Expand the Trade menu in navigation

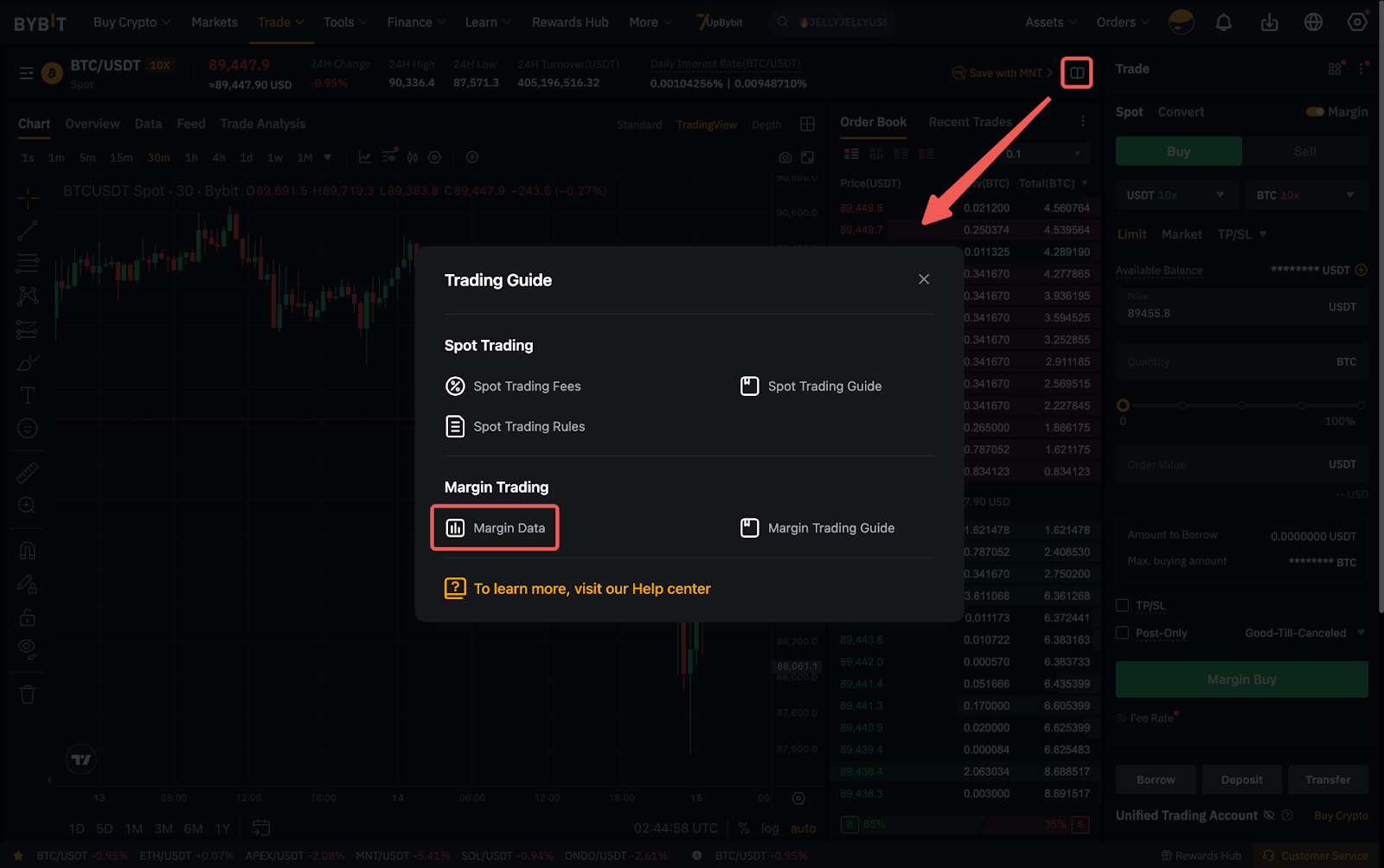coord(281,22)
